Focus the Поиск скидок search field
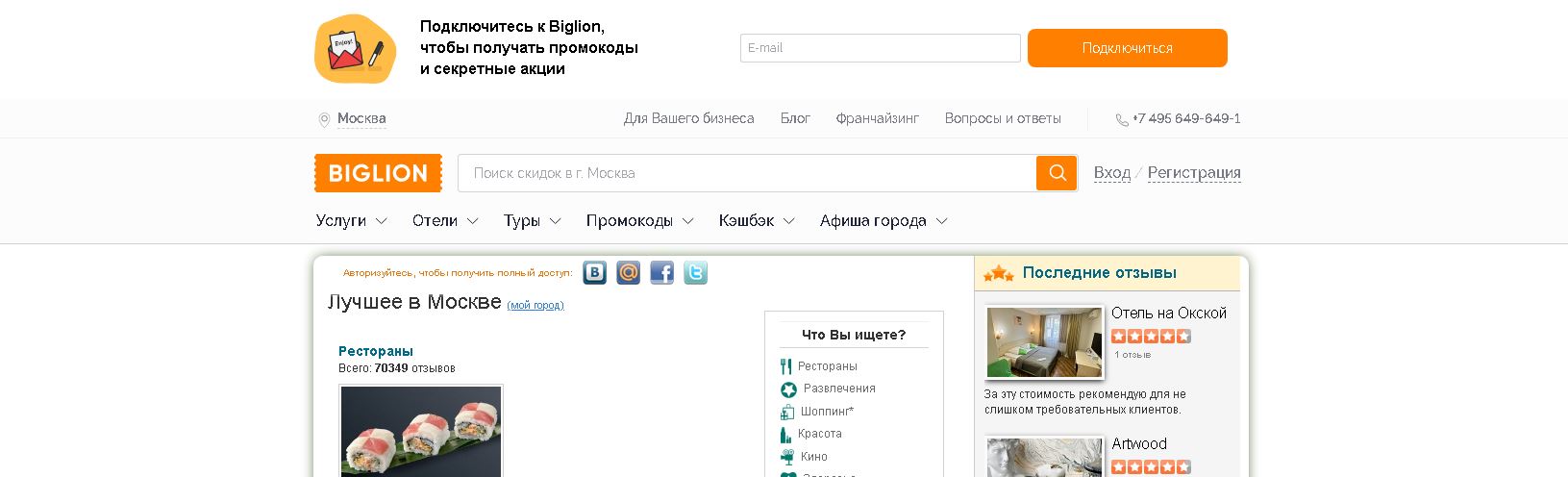1568x477 pixels. [747, 173]
